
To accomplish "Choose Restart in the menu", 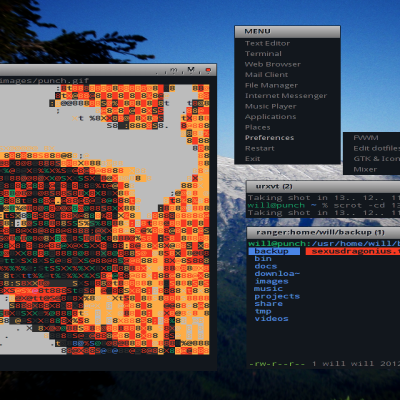I will click(260, 148).
